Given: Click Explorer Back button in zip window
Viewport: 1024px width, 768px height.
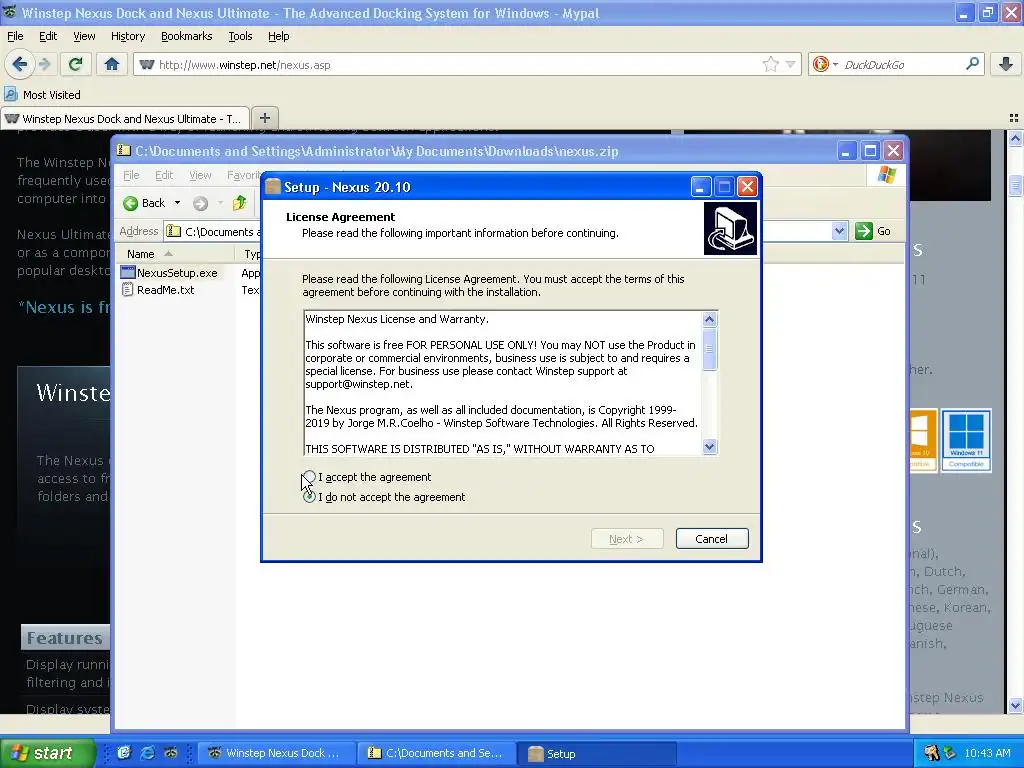Looking at the screenshot, I should pyautogui.click(x=145, y=203).
